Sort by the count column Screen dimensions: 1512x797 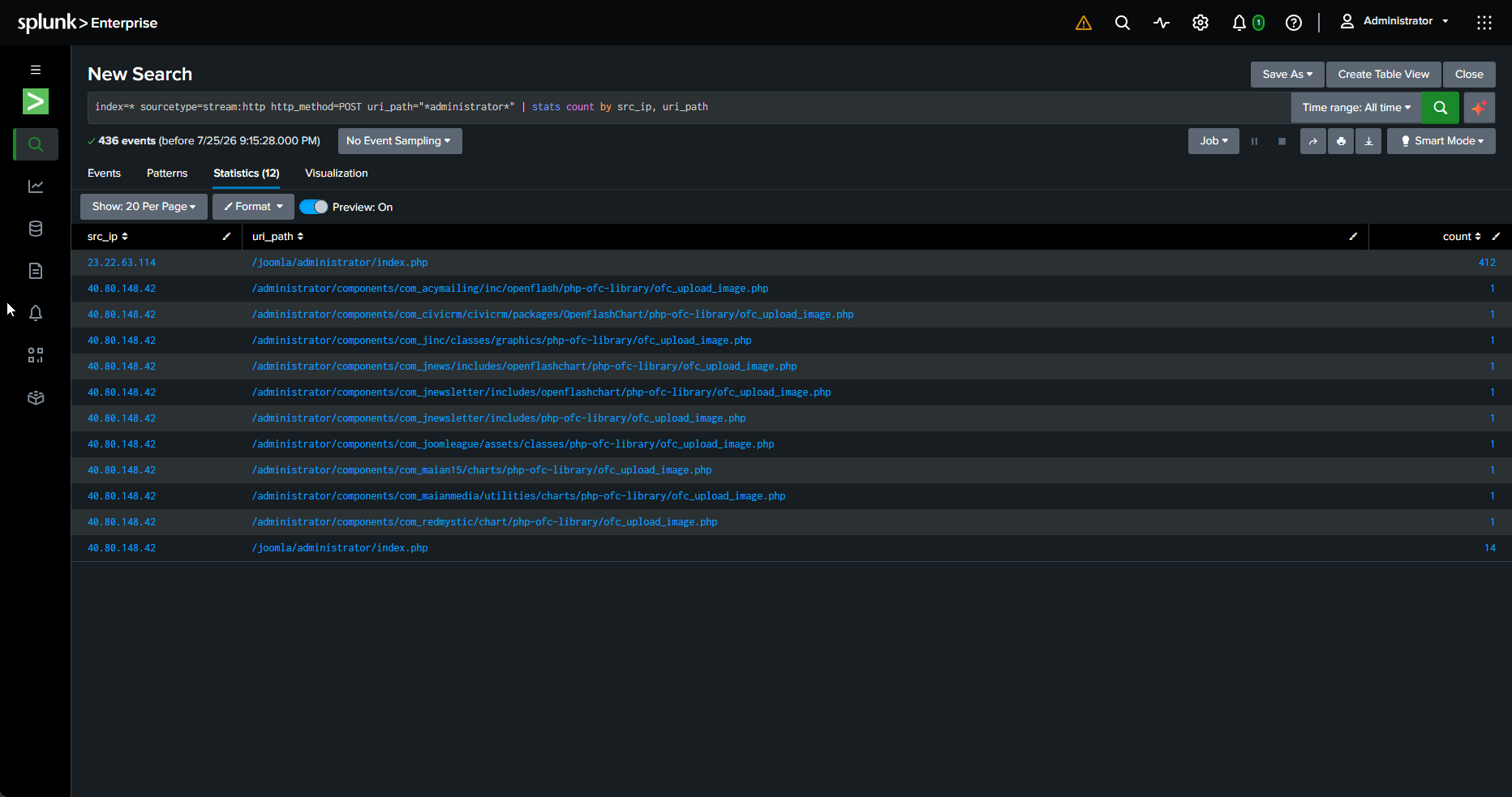point(1462,237)
